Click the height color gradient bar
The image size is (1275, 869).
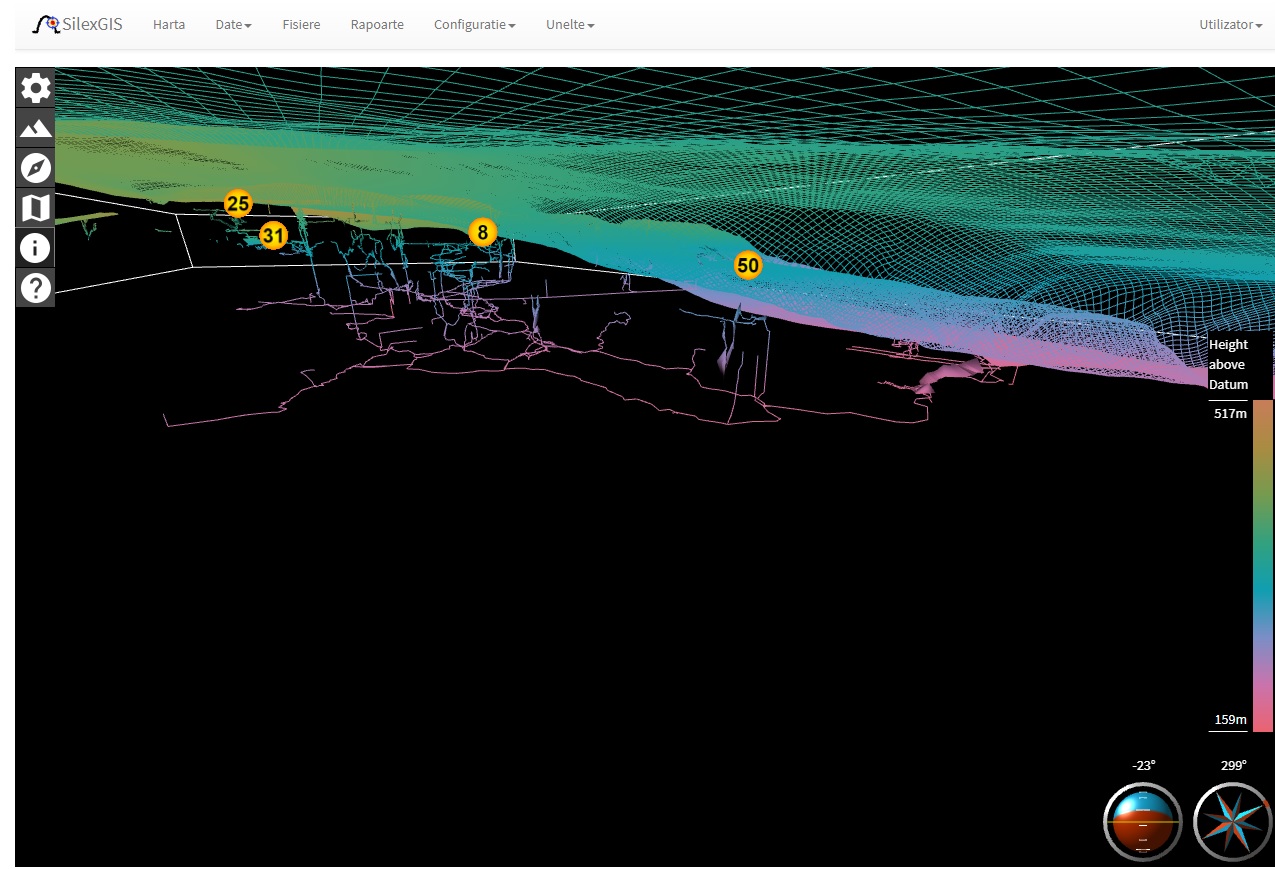(x=1262, y=565)
